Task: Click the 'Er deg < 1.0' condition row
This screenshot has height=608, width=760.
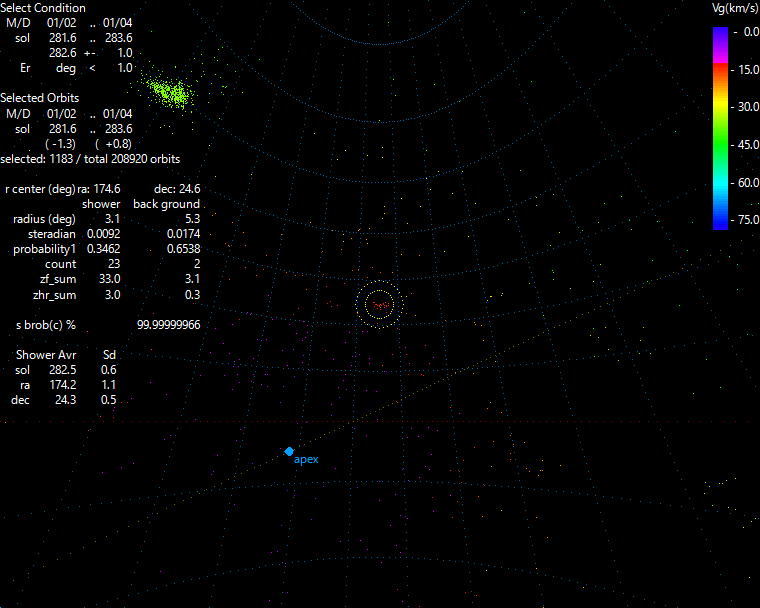Action: (x=76, y=68)
